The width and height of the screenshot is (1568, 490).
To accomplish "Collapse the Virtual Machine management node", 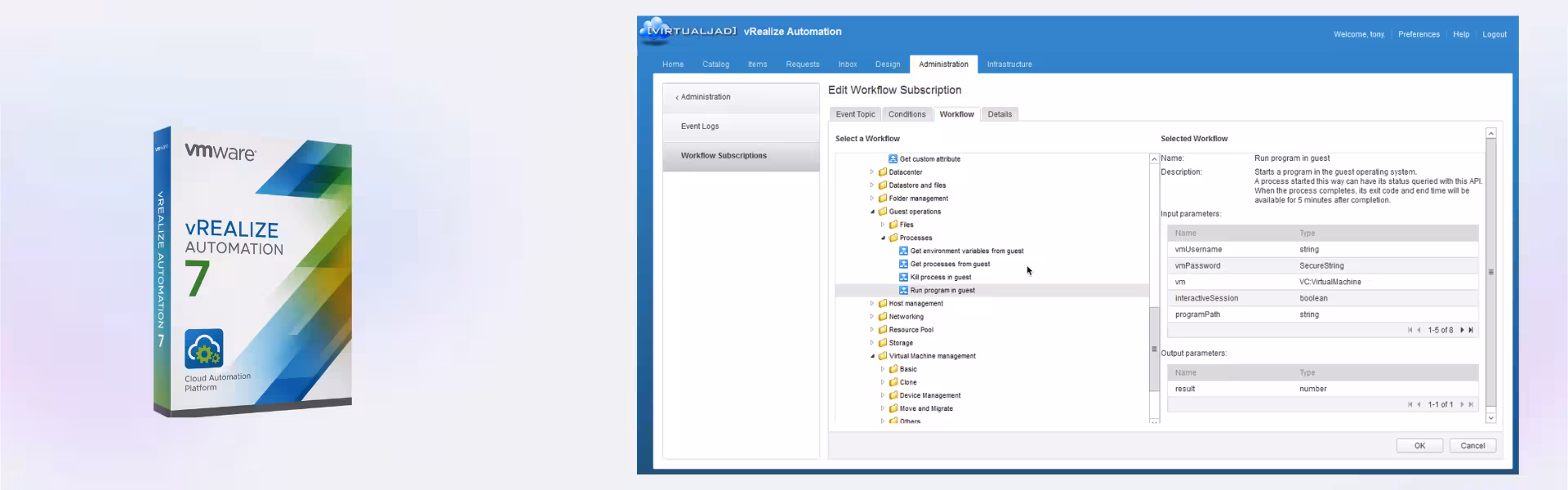I will click(x=872, y=356).
